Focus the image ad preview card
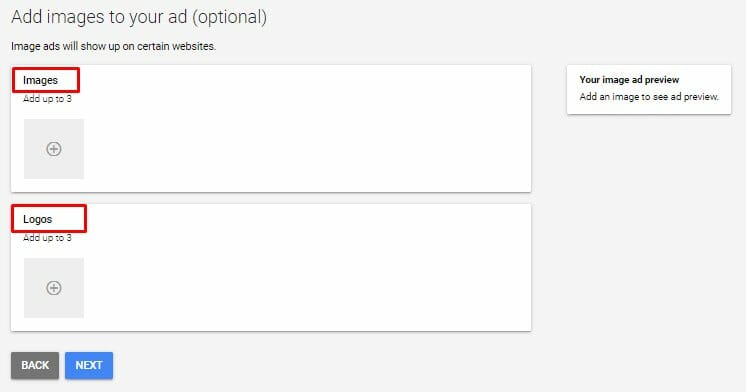Image resolution: width=746 pixels, height=392 pixels. coord(649,89)
